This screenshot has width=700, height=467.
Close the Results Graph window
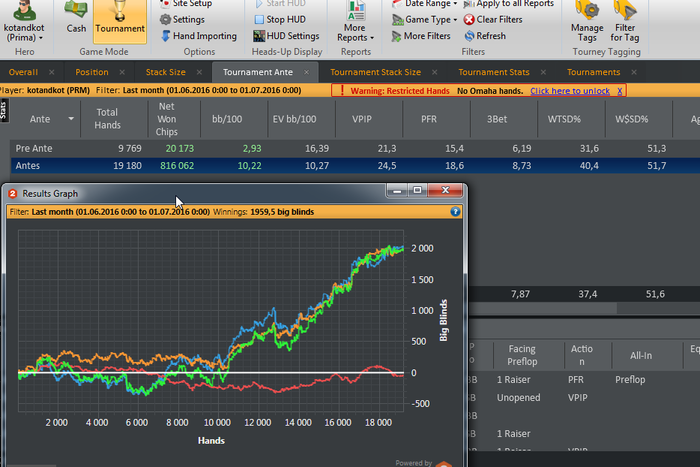pos(445,190)
